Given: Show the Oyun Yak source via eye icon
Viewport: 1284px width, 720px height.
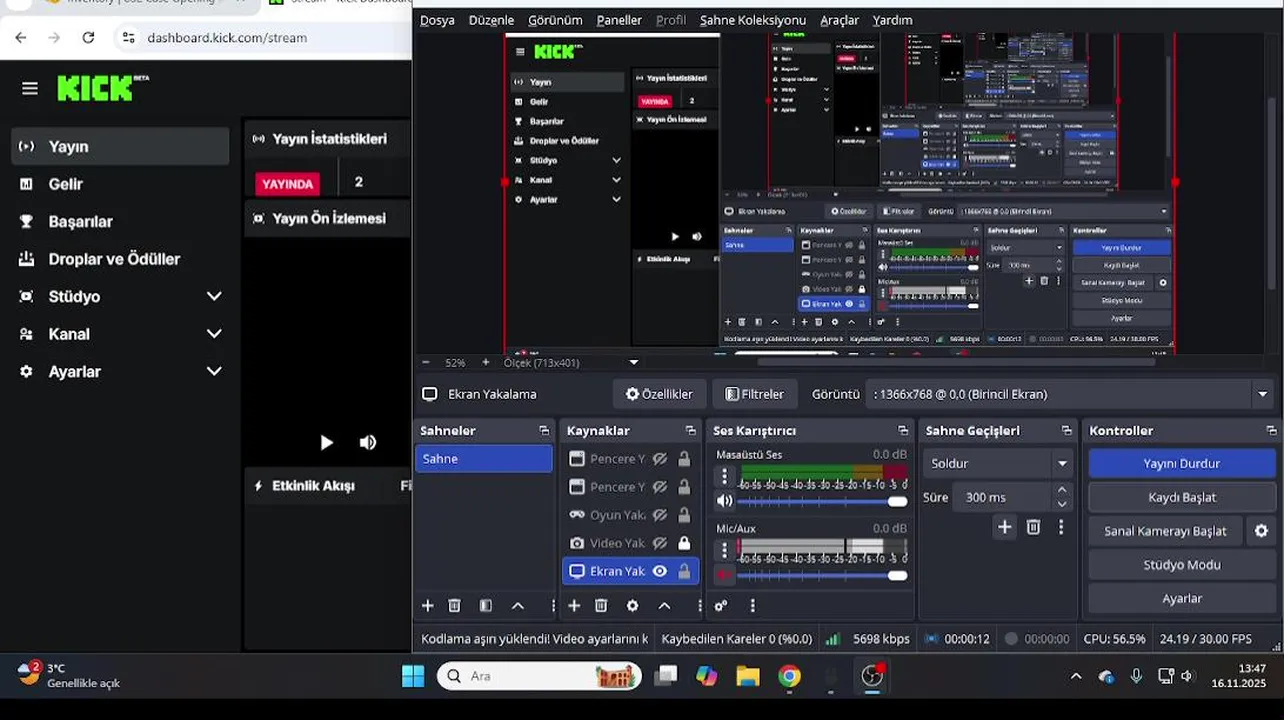Looking at the screenshot, I should pyautogui.click(x=660, y=515).
